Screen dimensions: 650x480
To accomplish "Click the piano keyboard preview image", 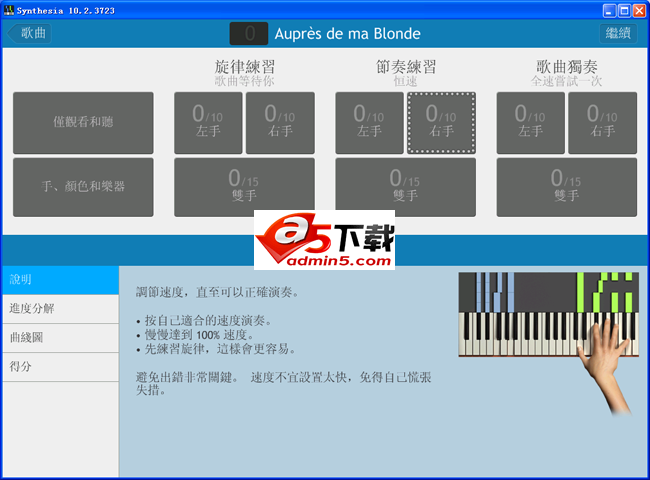I will [x=548, y=314].
